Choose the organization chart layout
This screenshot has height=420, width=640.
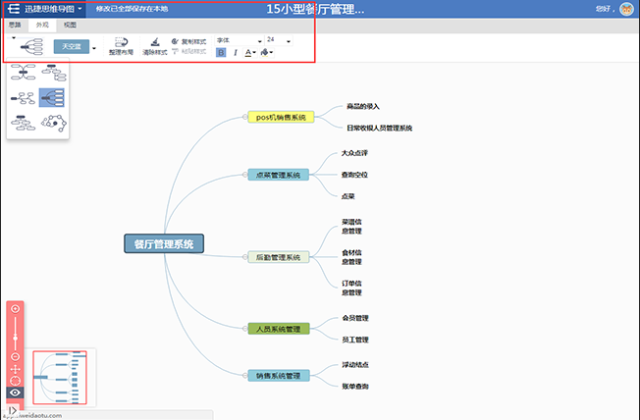click(23, 123)
